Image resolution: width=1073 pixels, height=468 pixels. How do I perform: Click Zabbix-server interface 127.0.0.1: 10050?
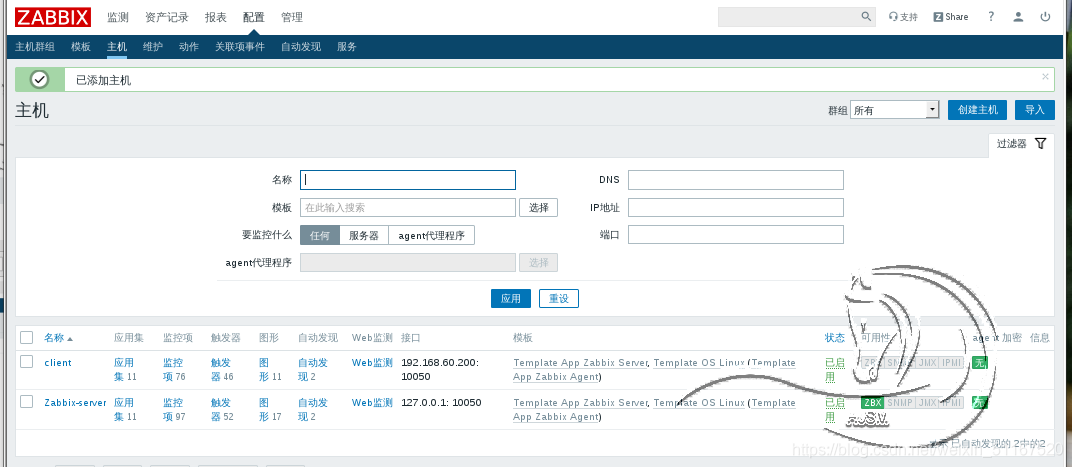(x=441, y=402)
